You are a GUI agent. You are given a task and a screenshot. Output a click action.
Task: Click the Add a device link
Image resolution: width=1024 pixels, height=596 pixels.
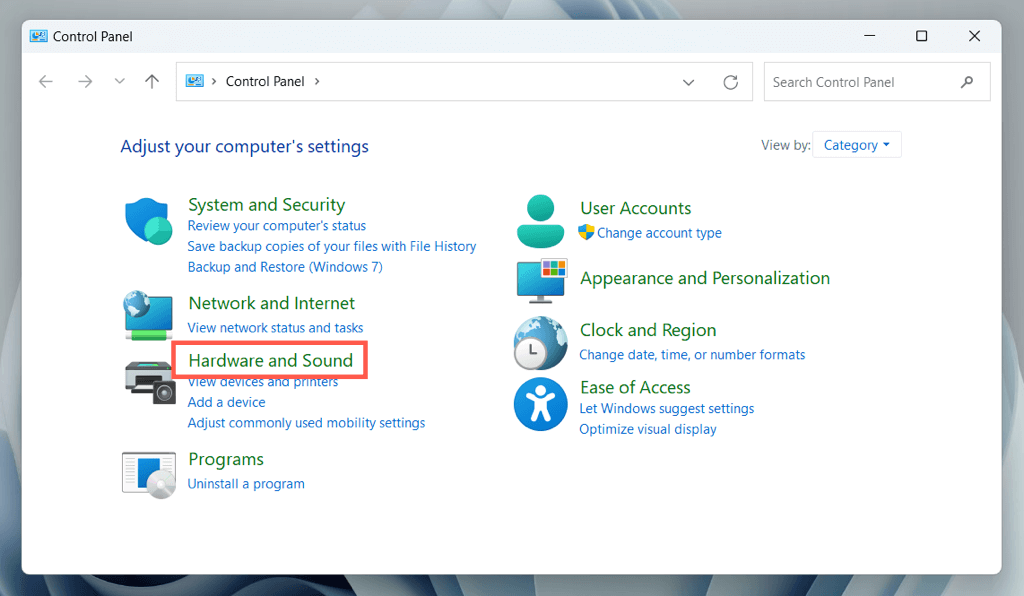pyautogui.click(x=227, y=403)
